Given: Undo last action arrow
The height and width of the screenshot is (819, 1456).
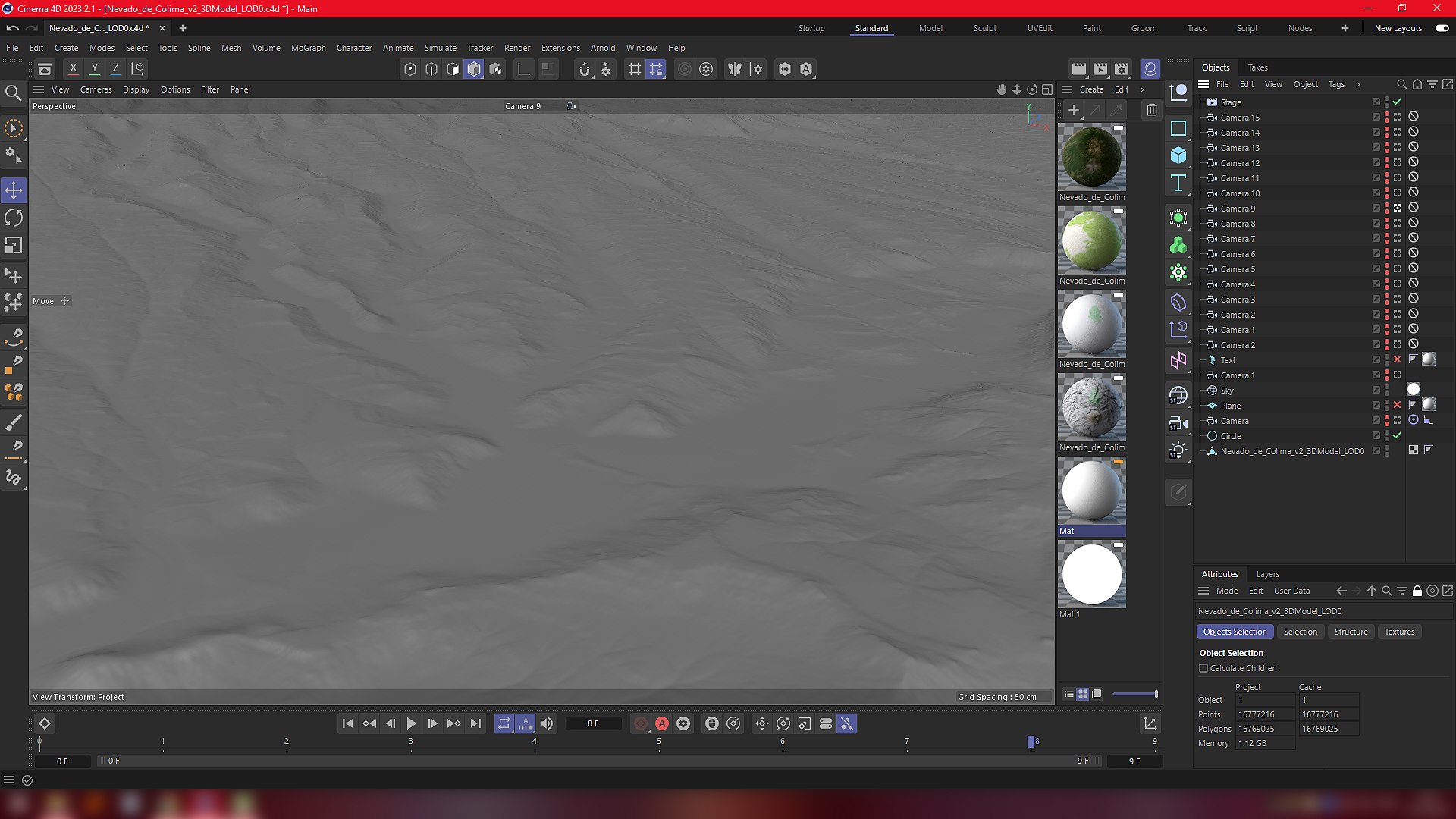Looking at the screenshot, I should pos(12,28).
